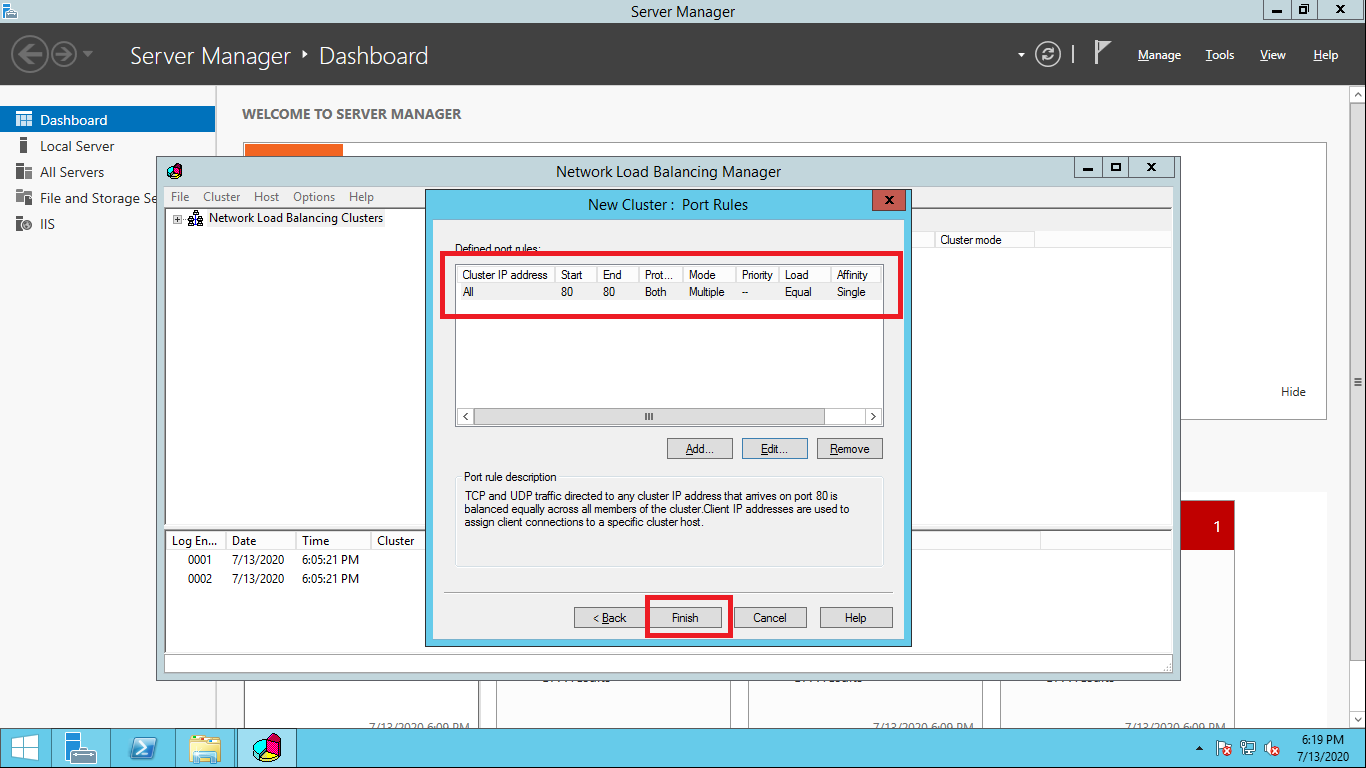Screen dimensions: 1366x768
Task: Launch PowerShell from the taskbar
Action: [x=143, y=748]
